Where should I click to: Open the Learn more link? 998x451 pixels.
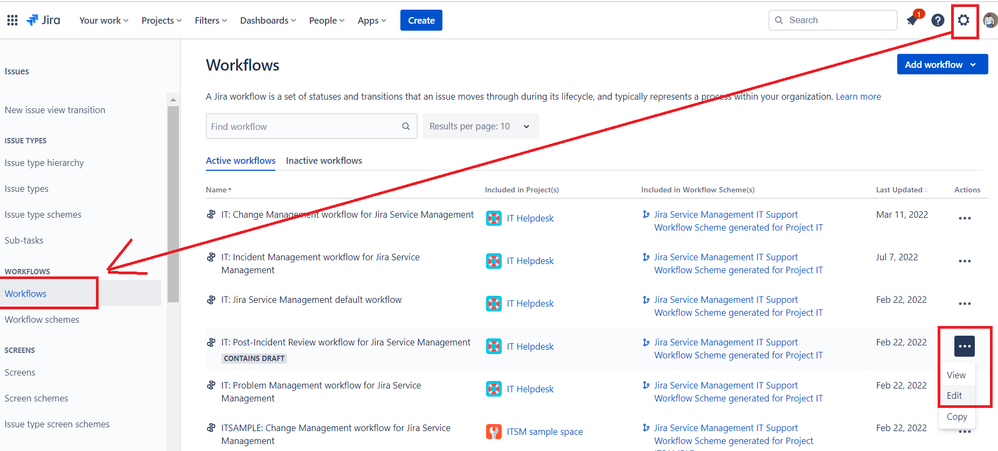[x=858, y=96]
